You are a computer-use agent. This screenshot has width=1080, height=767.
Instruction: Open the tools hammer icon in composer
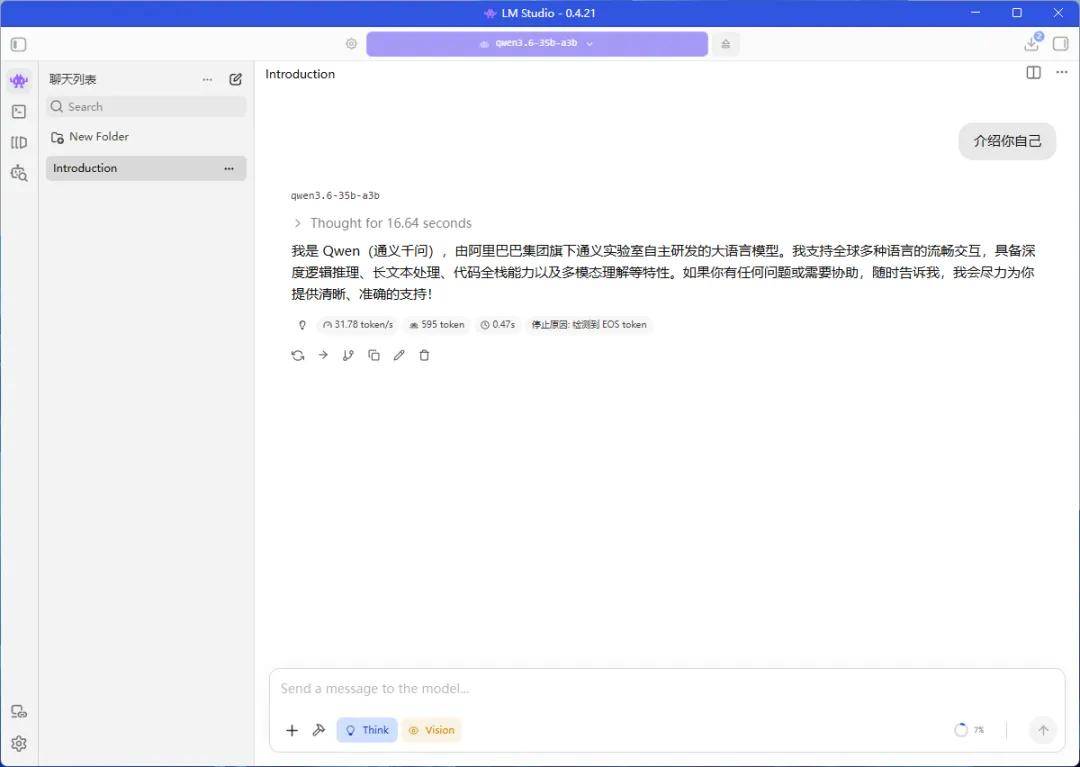(318, 730)
